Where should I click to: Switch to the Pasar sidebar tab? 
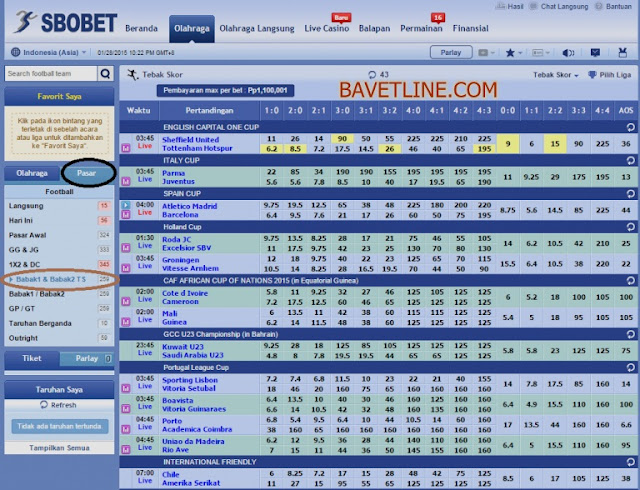[x=87, y=173]
